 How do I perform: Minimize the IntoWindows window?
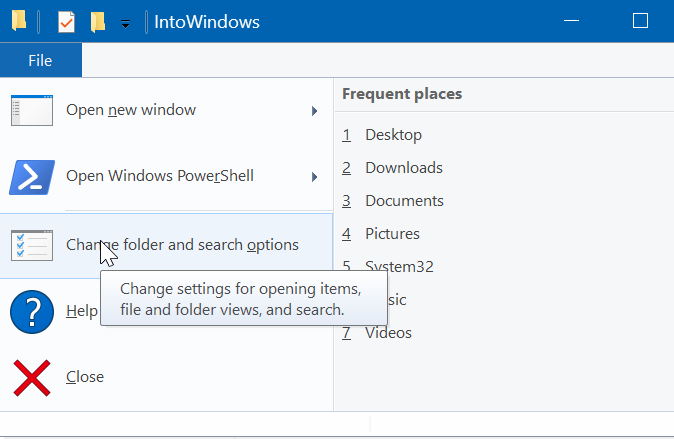(x=571, y=21)
